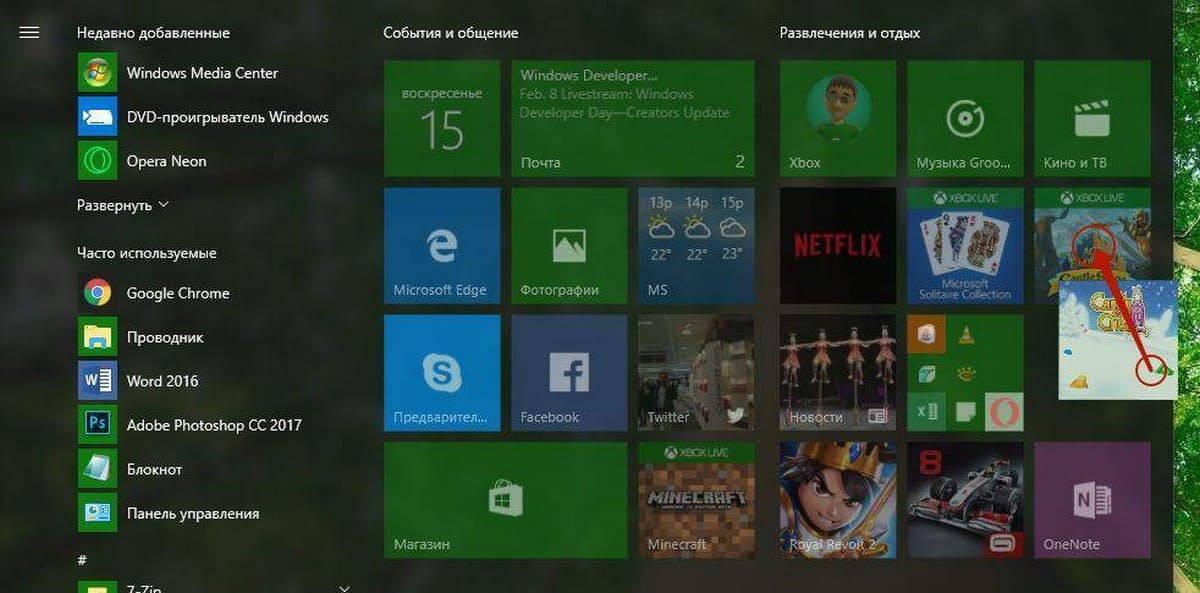Open the hamburger menu at top-left
Image resolution: width=1200 pixels, height=593 pixels.
(29, 32)
